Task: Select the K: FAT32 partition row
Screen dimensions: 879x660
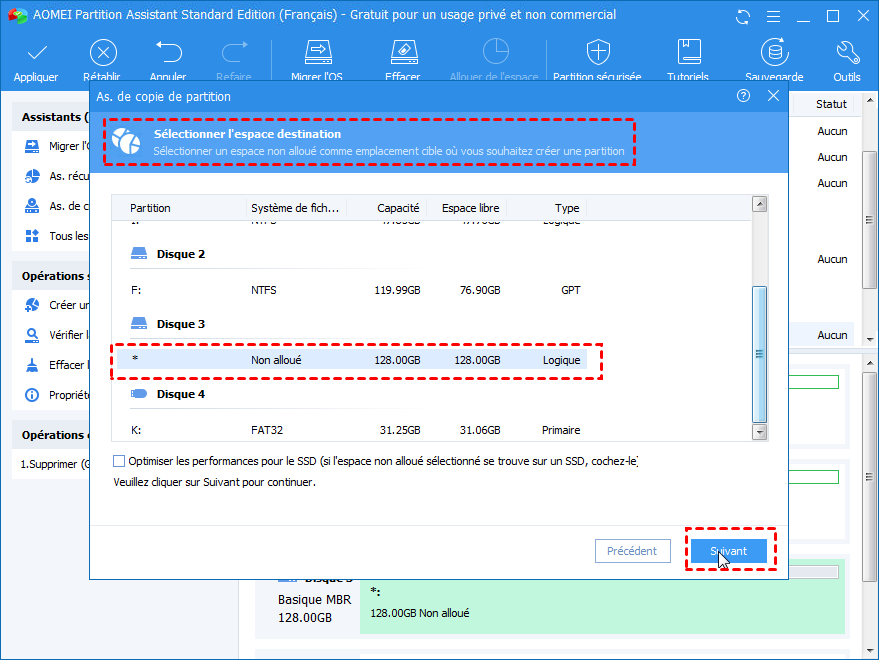Action: coord(351,430)
